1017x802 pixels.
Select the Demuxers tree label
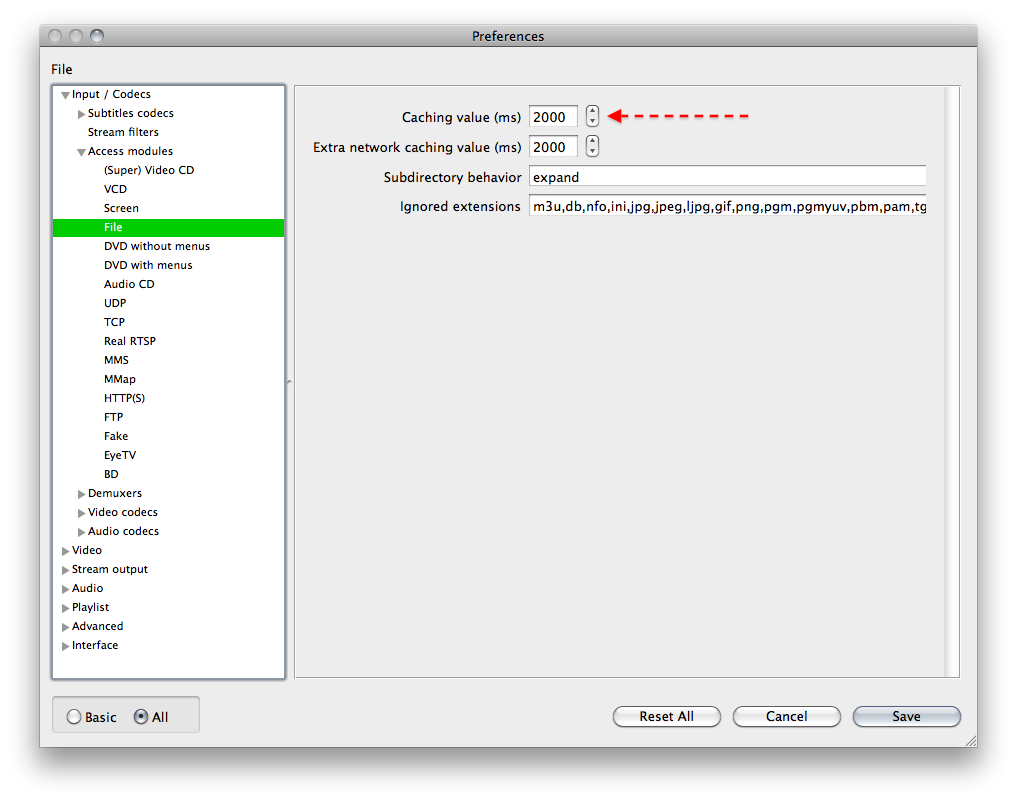click(115, 493)
